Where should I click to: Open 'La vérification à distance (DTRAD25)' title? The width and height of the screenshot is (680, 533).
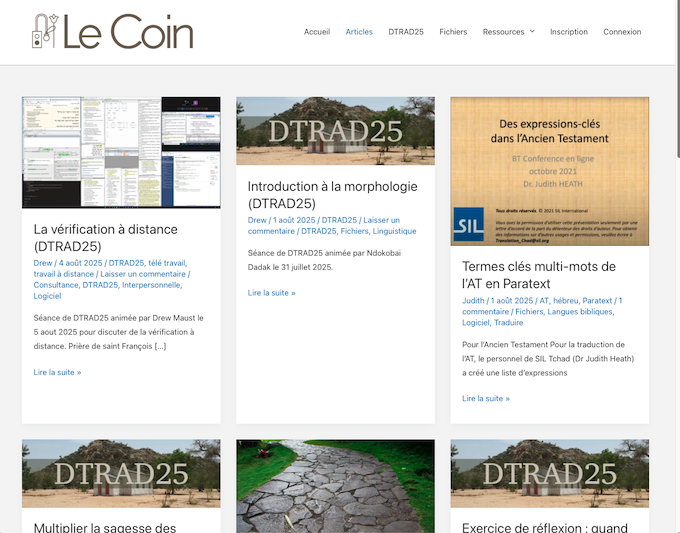105,238
